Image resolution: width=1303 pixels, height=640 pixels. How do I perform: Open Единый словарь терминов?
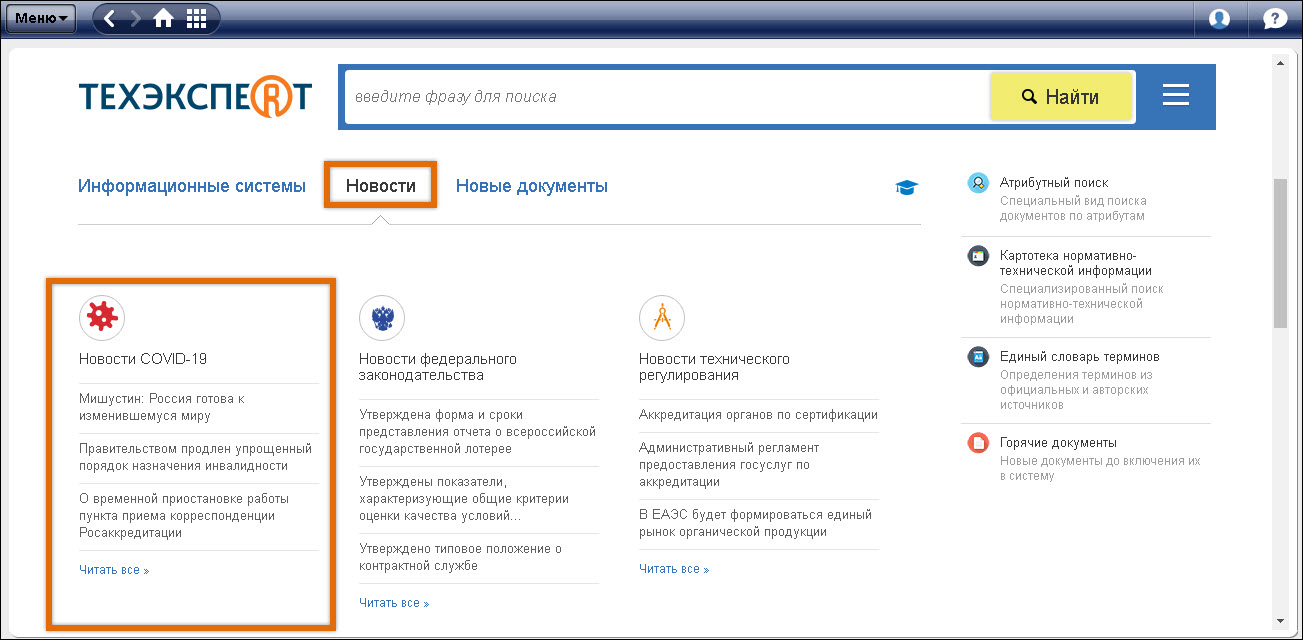click(1079, 357)
